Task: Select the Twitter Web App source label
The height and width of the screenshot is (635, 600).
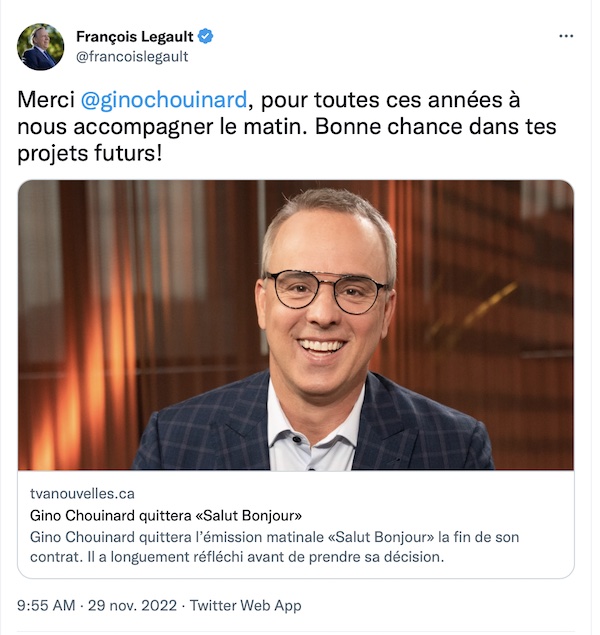Action: click(245, 605)
